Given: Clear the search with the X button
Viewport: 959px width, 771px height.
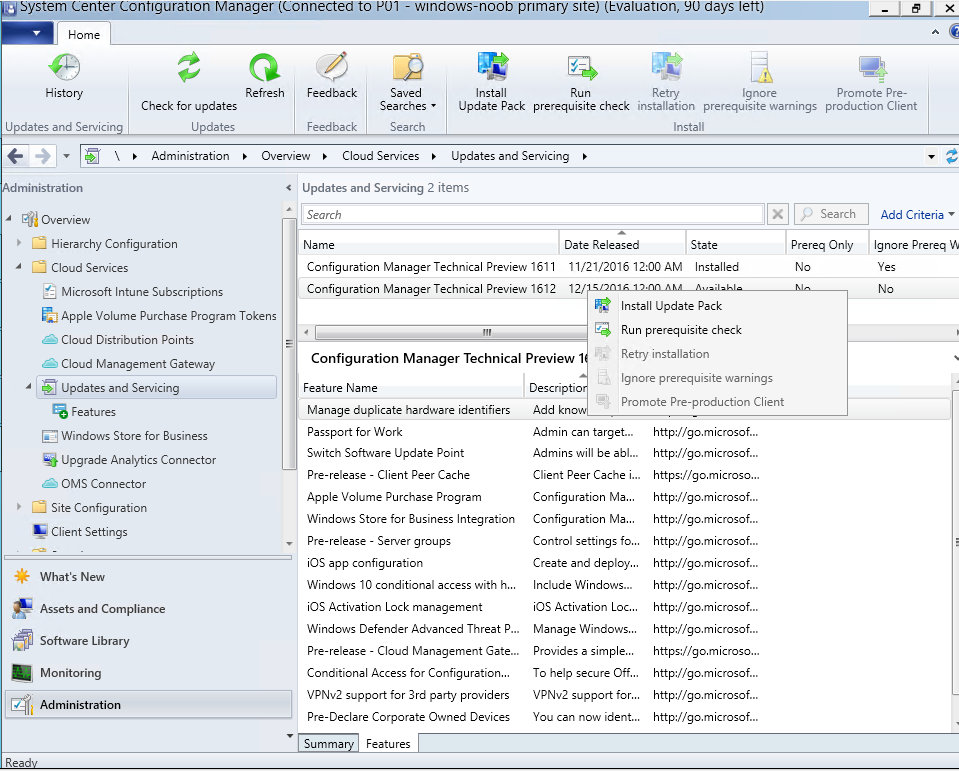Looking at the screenshot, I should click(x=777, y=214).
